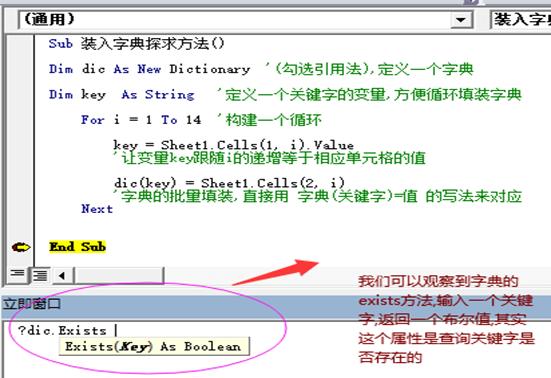
Task: Click the Dim key As String line
Action: click(x=122, y=94)
